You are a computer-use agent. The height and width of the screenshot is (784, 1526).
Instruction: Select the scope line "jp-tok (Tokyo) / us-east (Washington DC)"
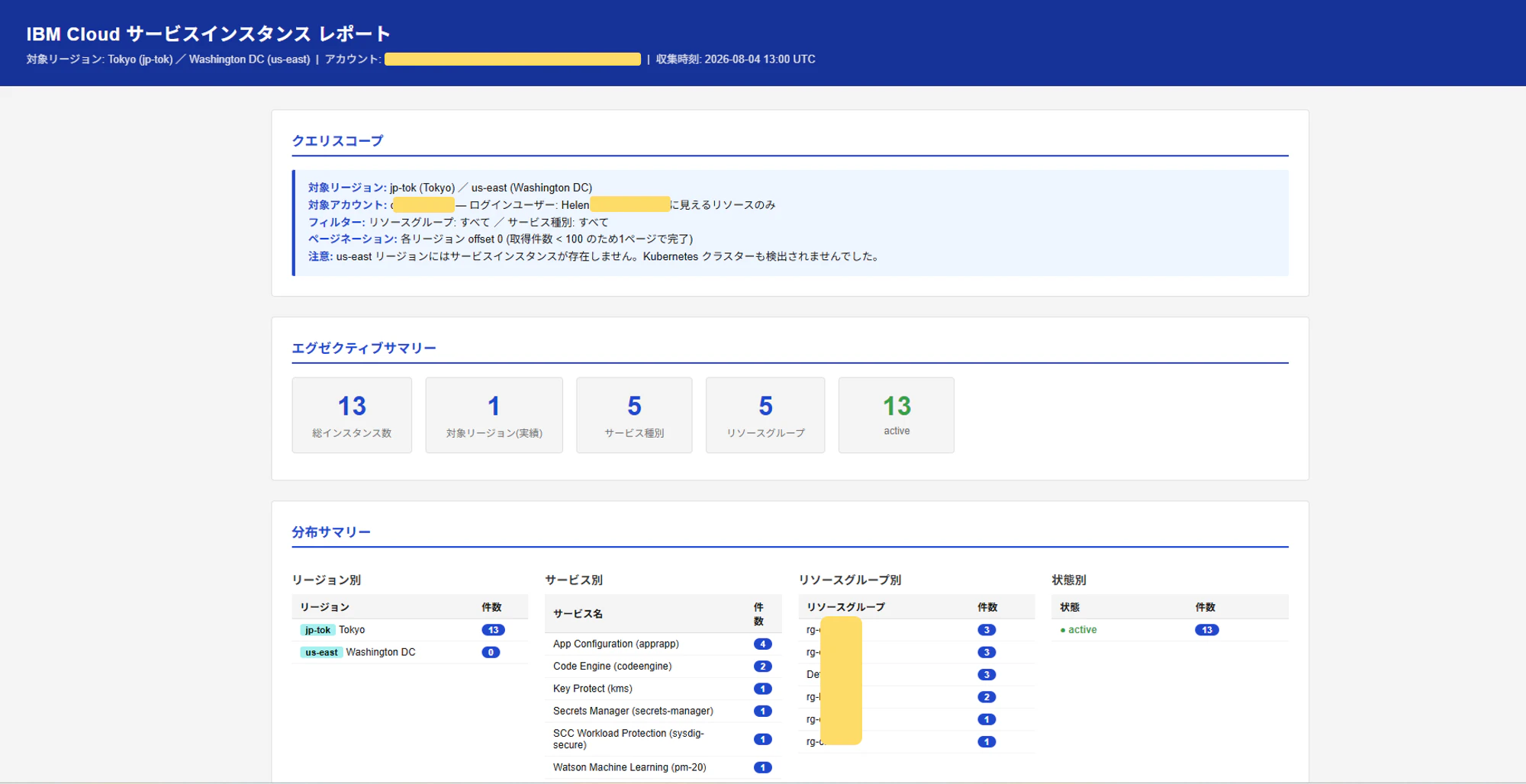click(x=491, y=188)
